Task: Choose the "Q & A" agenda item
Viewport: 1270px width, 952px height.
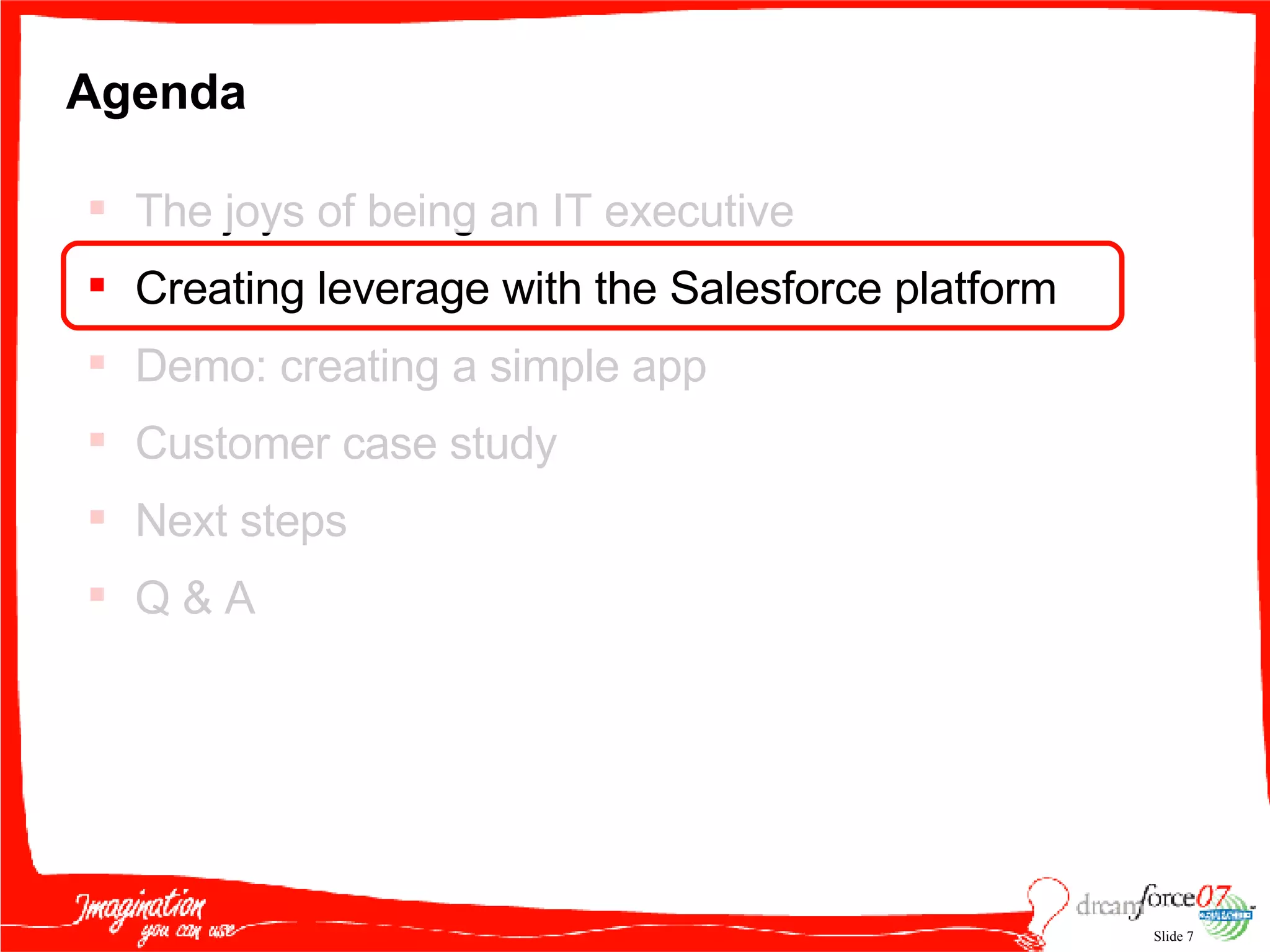Action: click(195, 598)
